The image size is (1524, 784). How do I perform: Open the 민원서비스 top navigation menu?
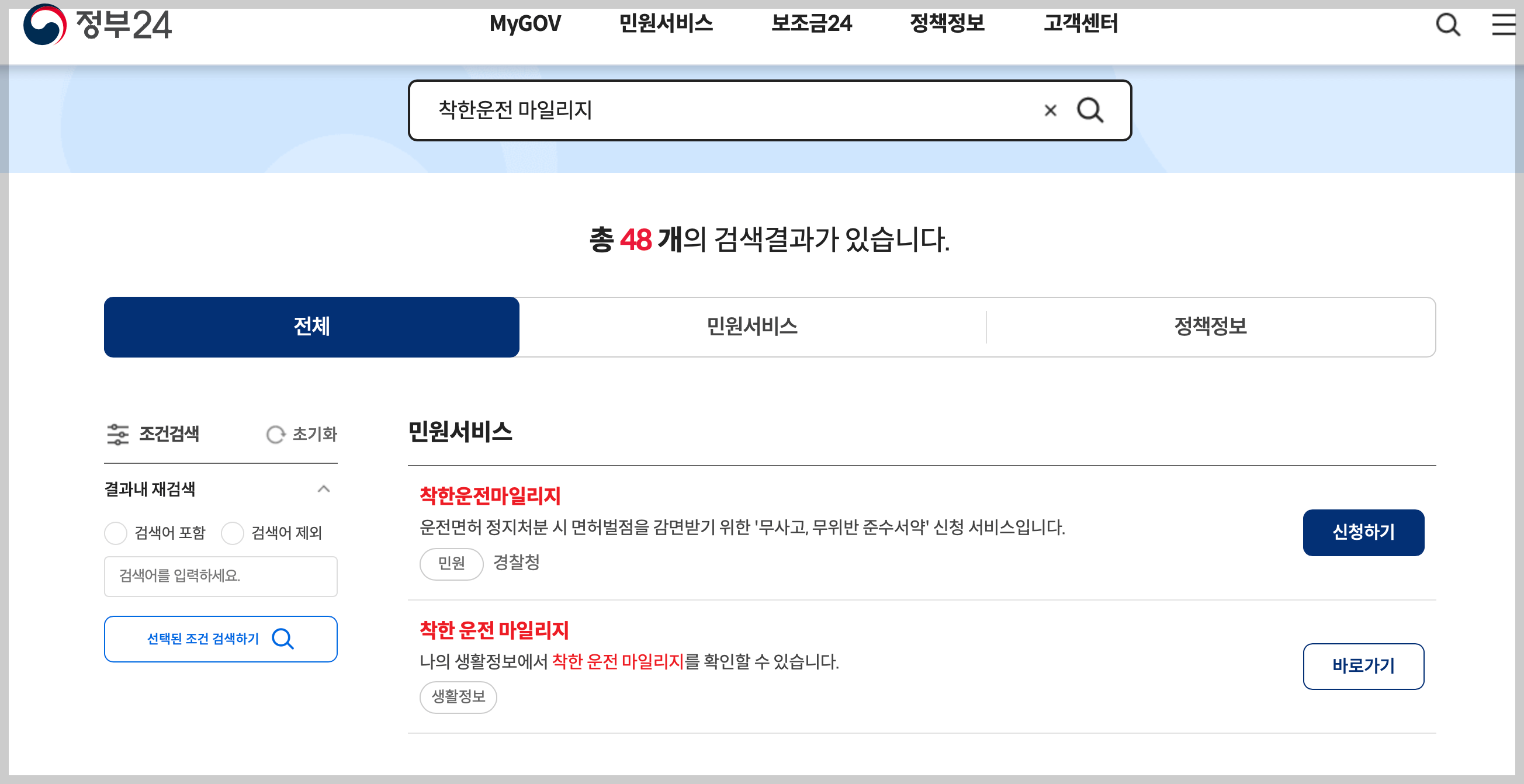666,23
